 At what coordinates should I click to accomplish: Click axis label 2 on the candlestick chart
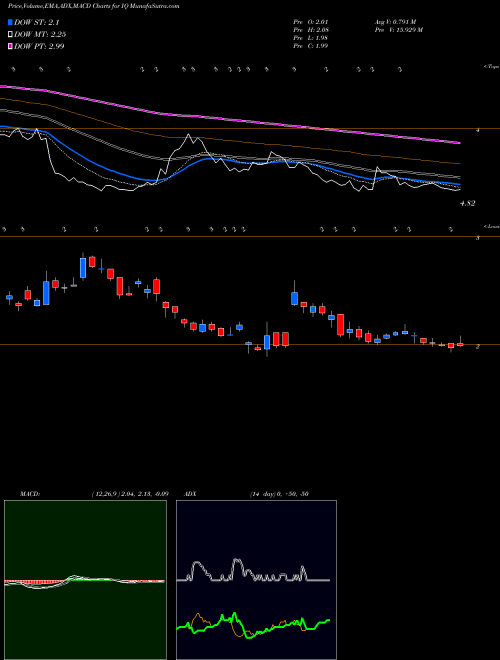pos(478,347)
